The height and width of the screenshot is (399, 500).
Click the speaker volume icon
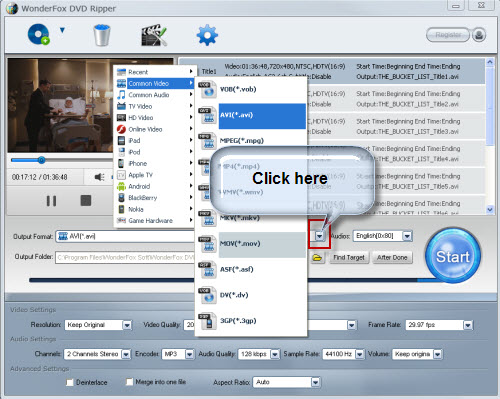(x=99, y=177)
